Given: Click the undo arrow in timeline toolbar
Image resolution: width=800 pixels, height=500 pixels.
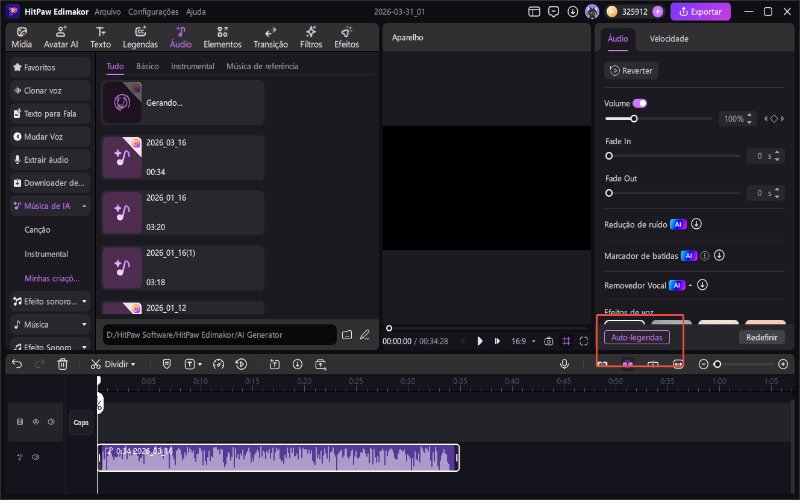Looking at the screenshot, I should [16, 365].
